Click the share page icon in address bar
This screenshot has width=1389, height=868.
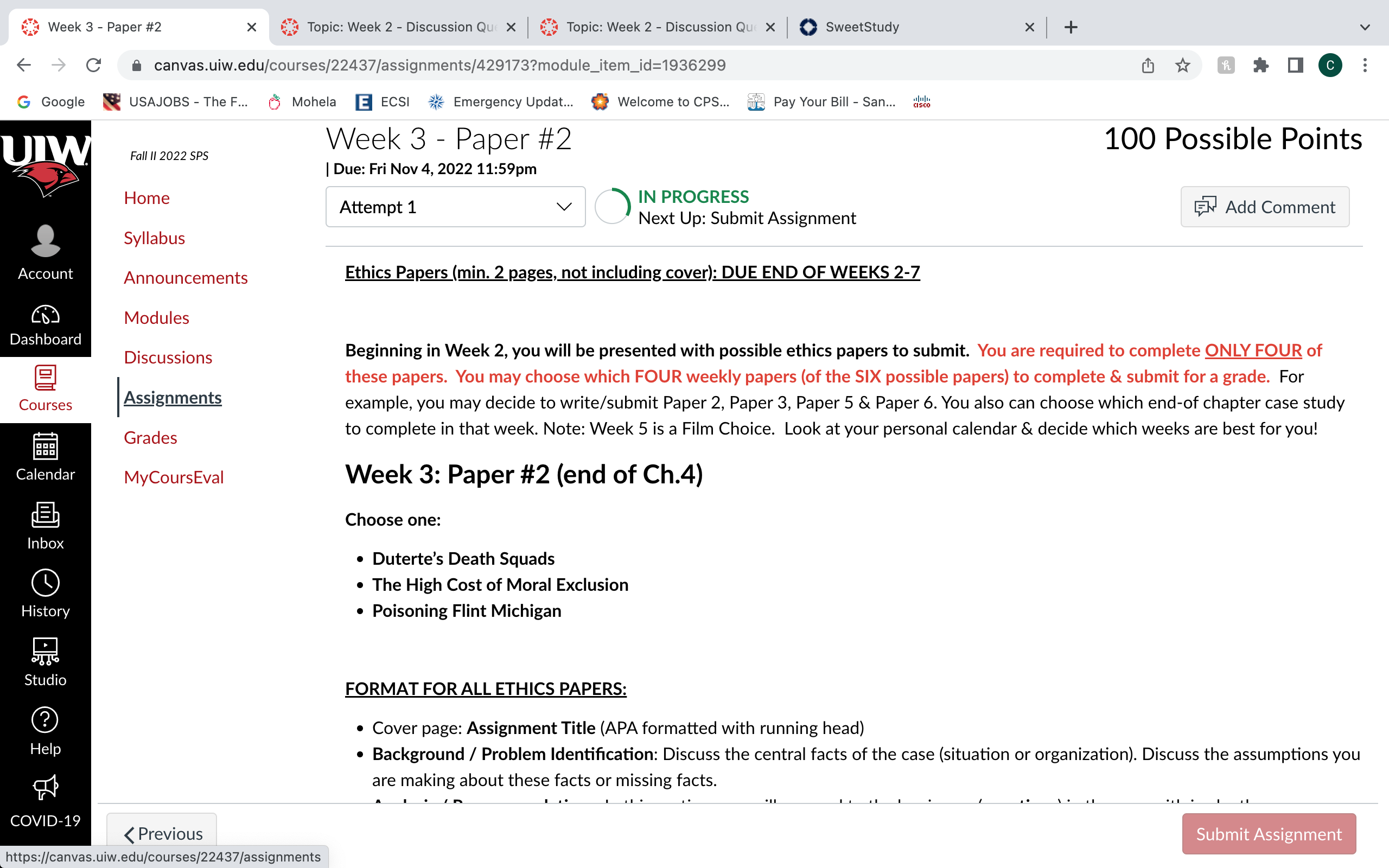click(x=1148, y=65)
